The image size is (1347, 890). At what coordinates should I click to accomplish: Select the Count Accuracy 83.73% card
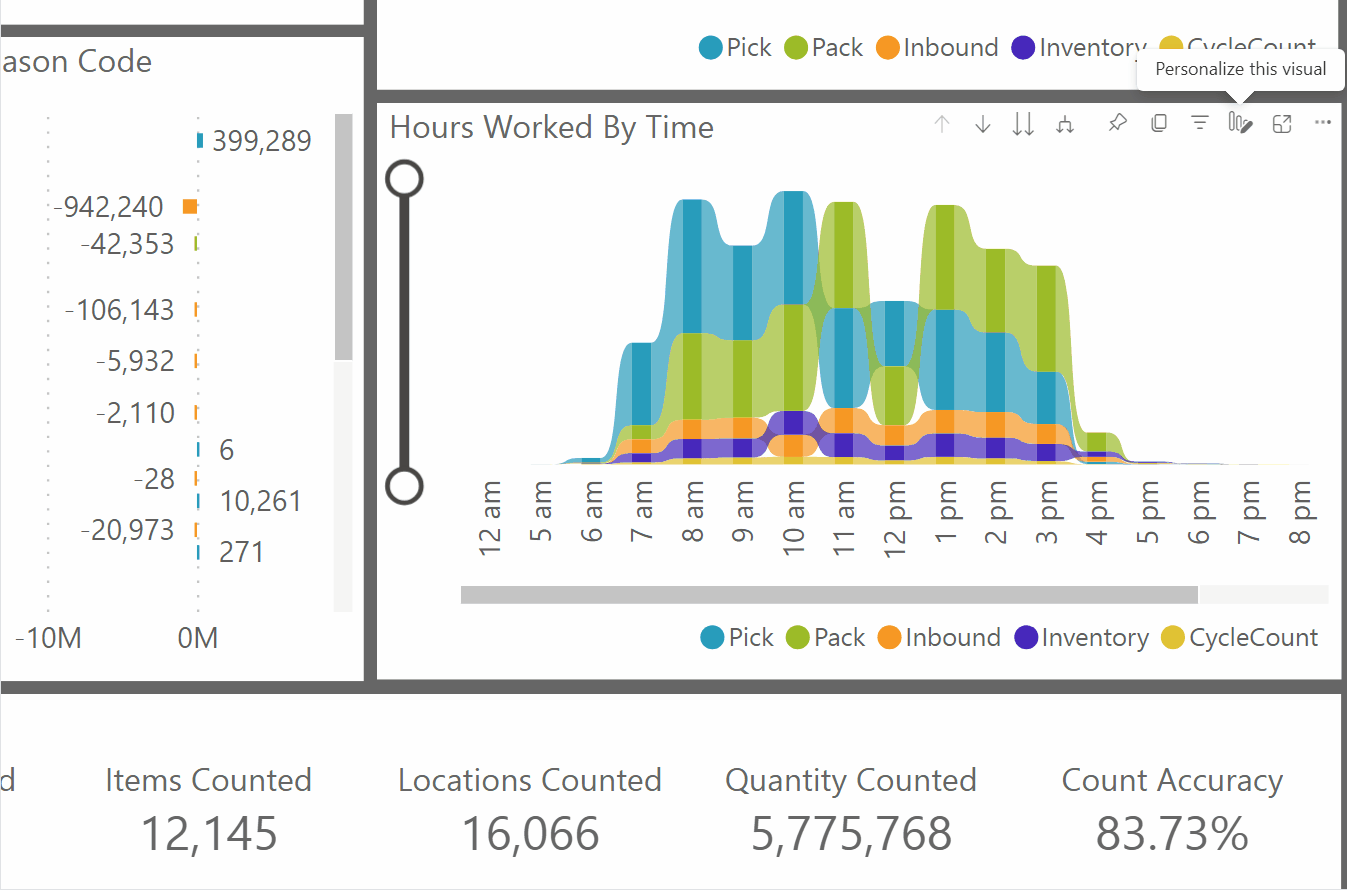tap(1172, 812)
